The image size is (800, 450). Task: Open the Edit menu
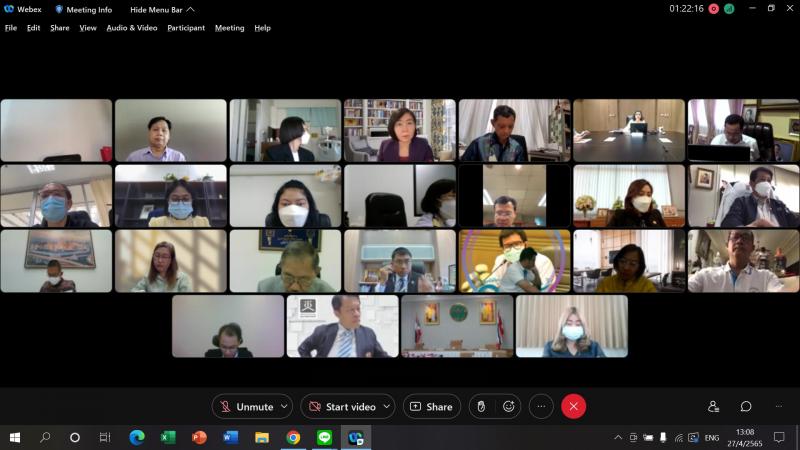tap(33, 28)
